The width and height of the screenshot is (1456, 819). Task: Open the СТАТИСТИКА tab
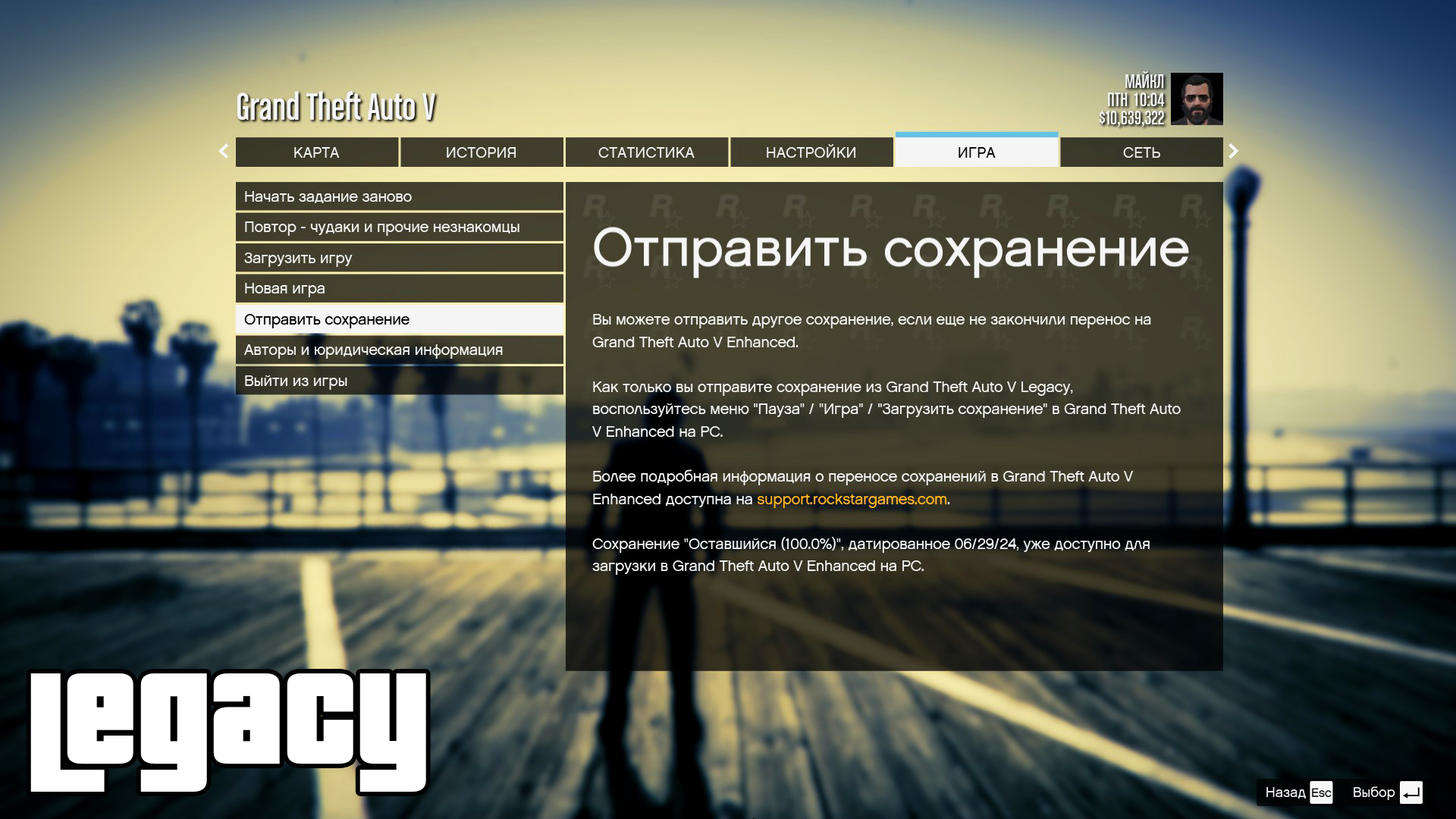[x=646, y=152]
